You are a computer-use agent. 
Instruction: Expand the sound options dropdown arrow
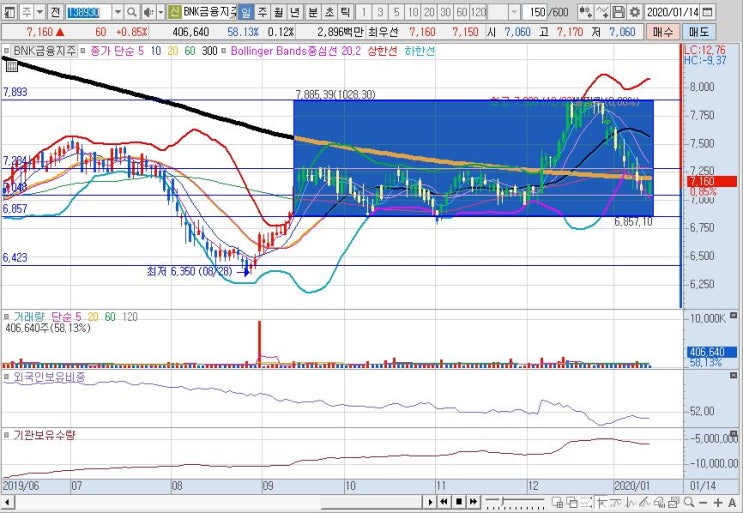click(161, 12)
